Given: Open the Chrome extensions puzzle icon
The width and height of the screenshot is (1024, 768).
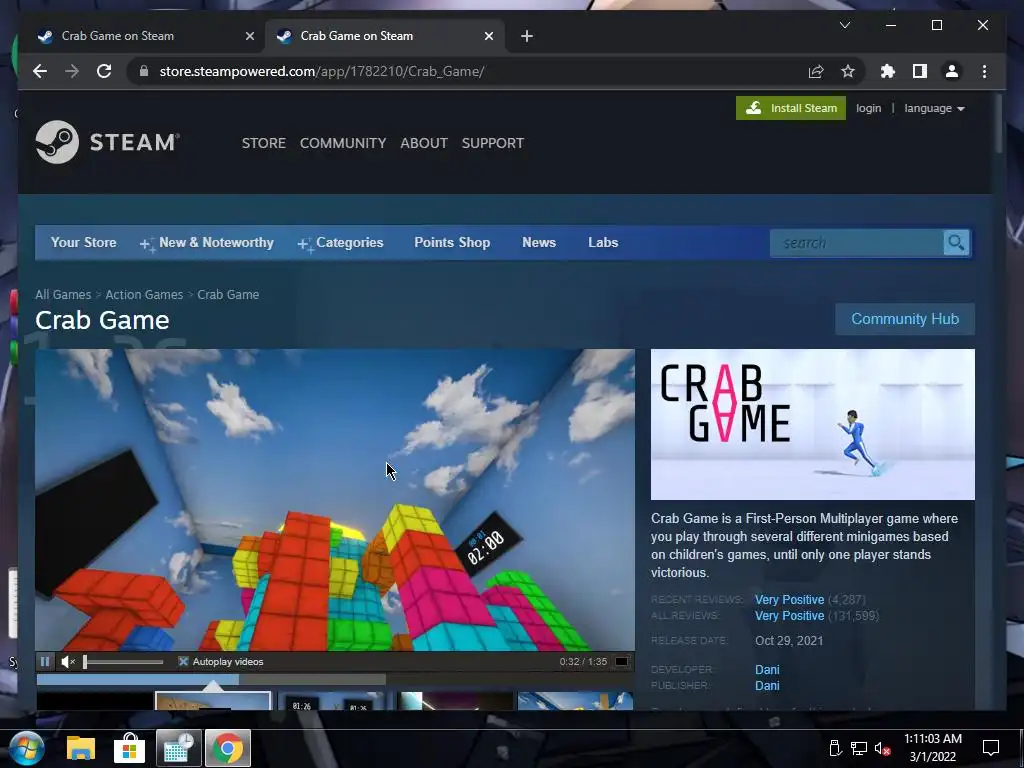Looking at the screenshot, I should [888, 71].
